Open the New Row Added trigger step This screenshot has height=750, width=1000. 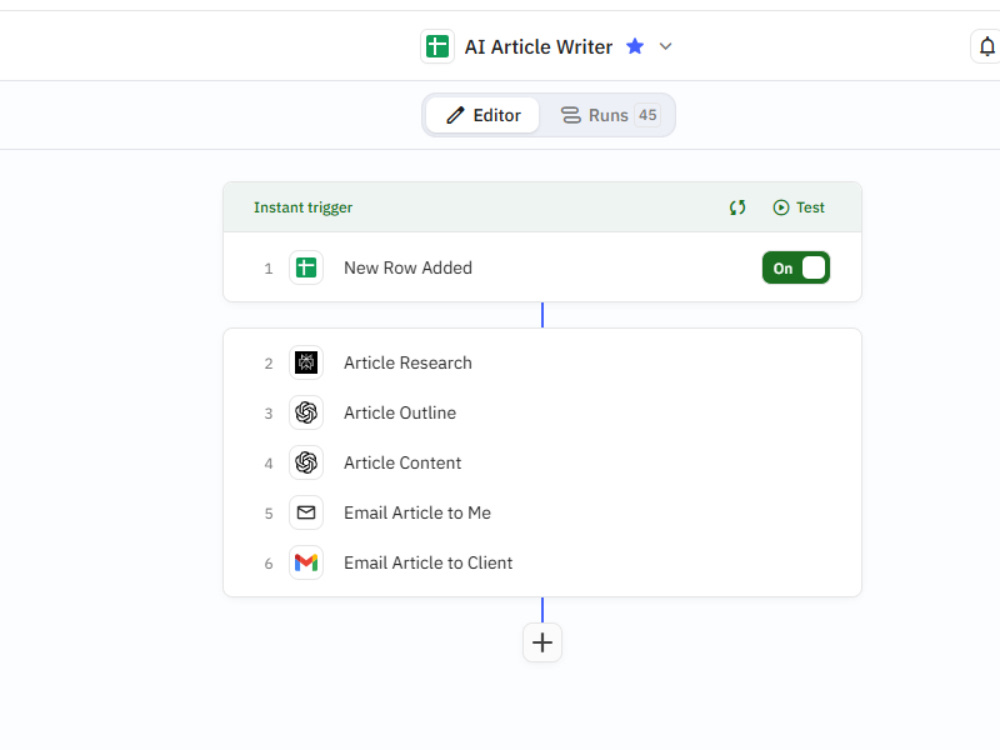point(542,268)
